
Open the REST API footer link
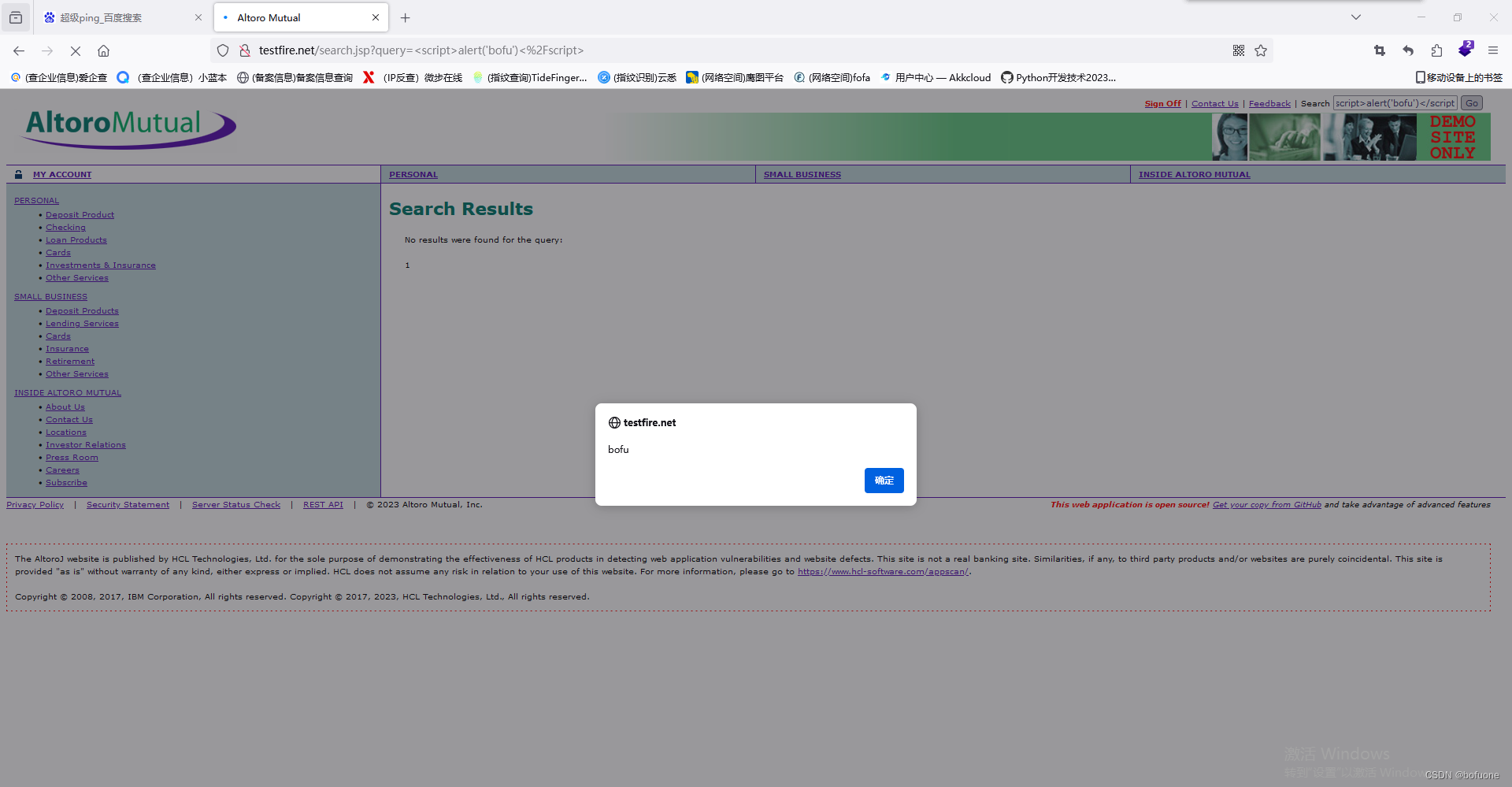click(x=323, y=505)
